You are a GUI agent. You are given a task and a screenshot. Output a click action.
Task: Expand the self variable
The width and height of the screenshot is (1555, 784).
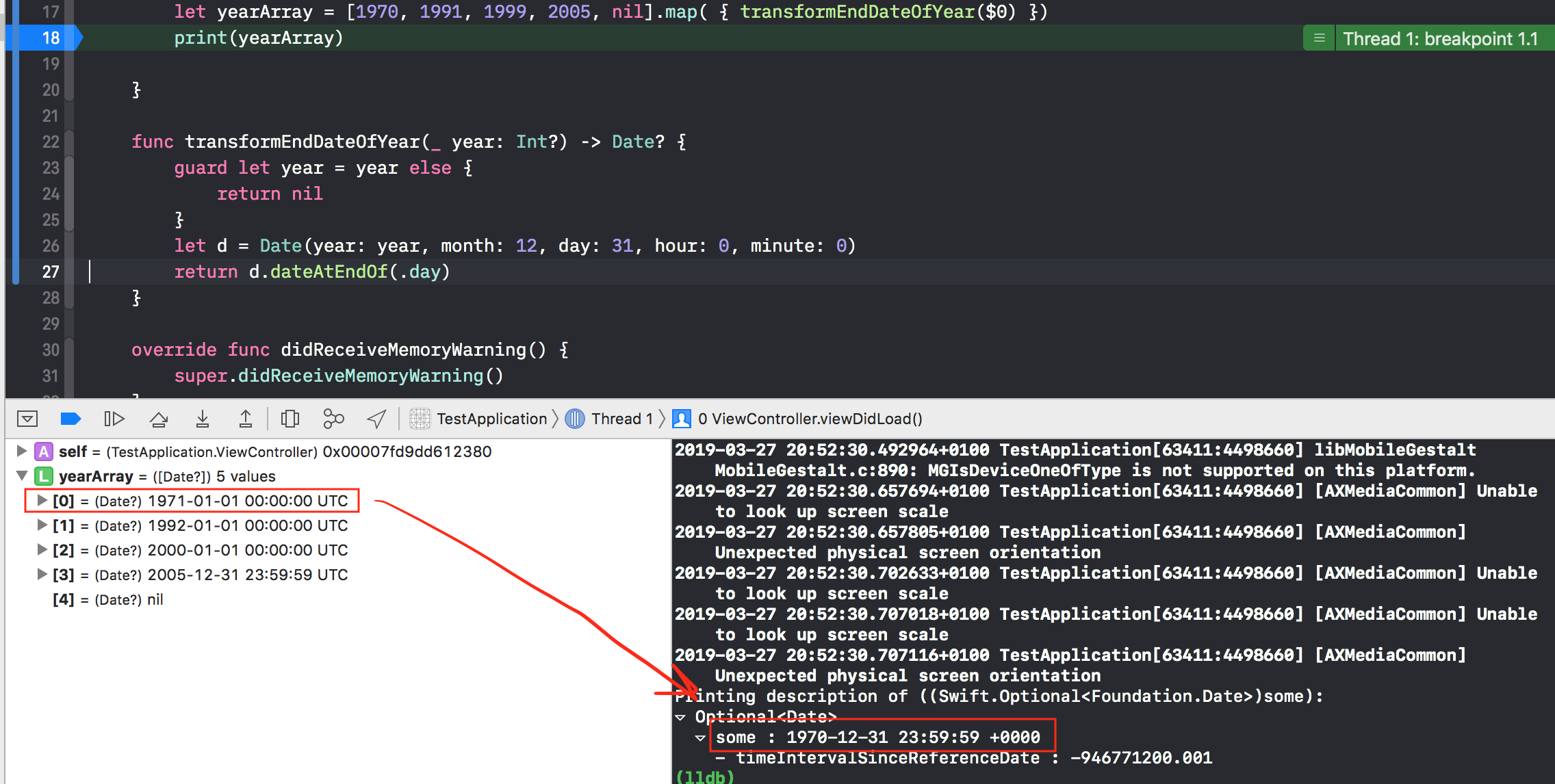[22, 451]
